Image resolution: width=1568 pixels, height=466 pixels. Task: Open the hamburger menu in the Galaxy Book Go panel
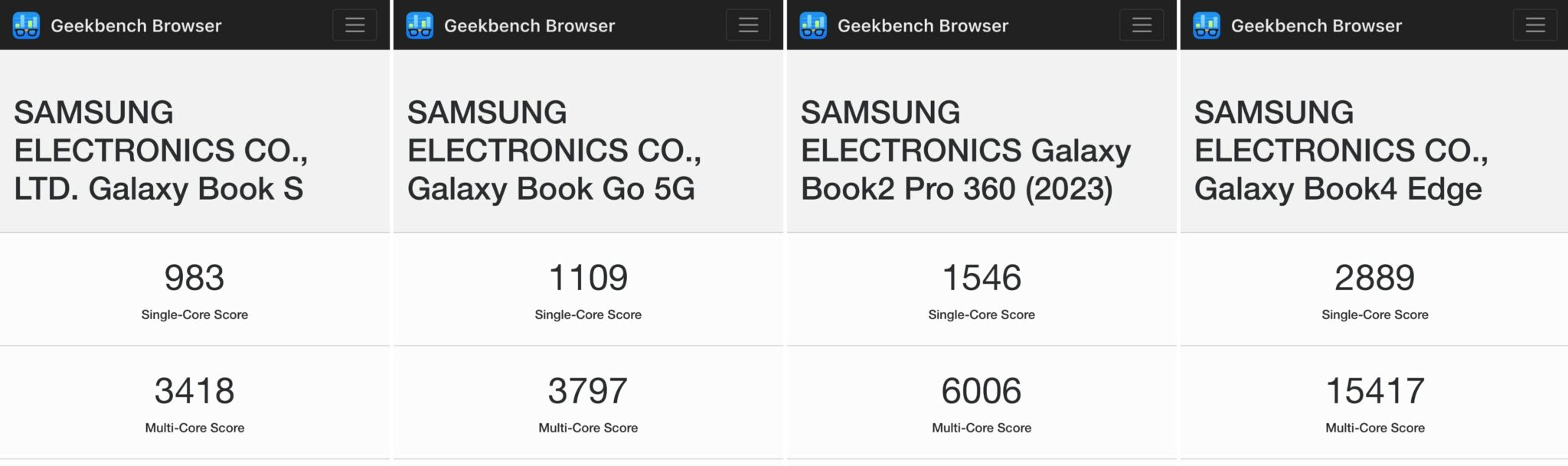pos(746,24)
